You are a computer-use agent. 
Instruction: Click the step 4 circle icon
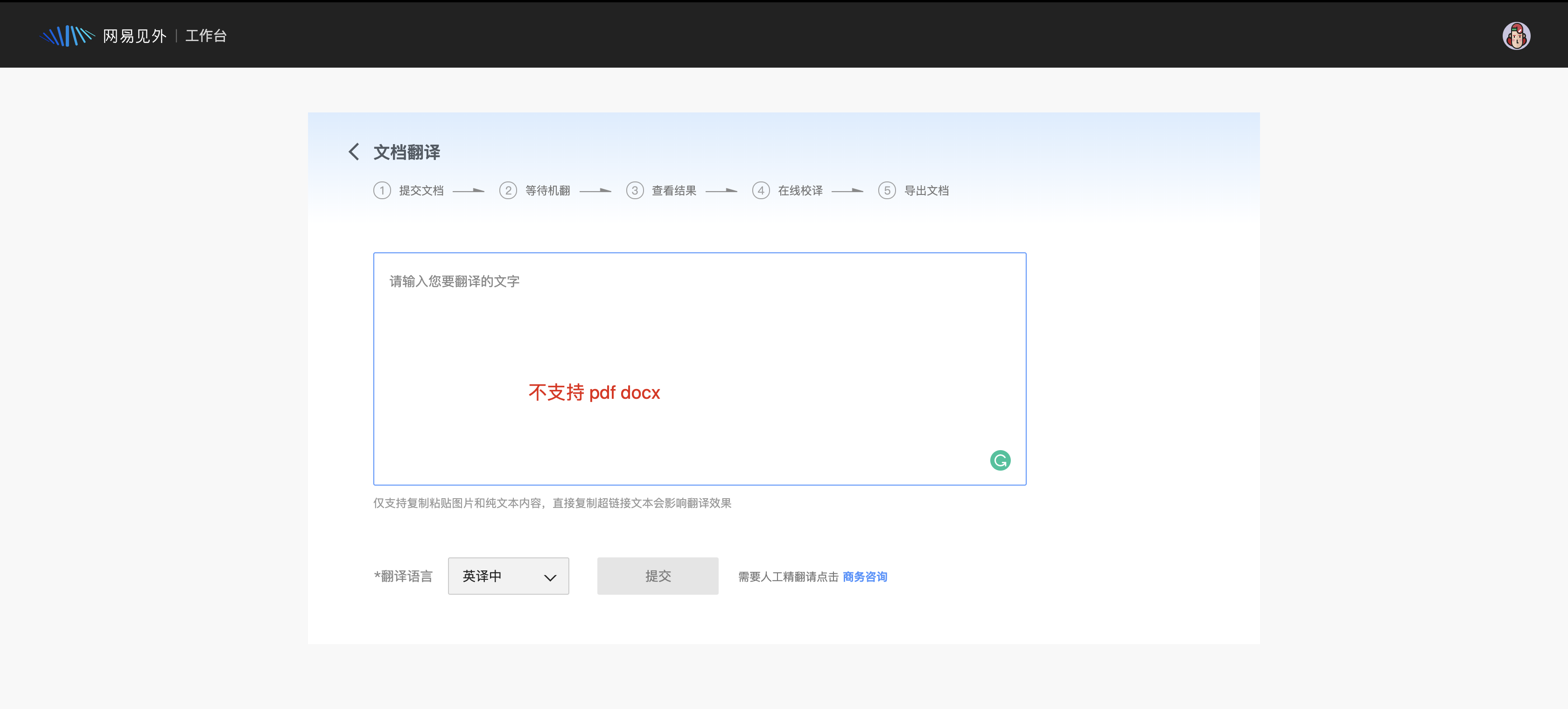[760, 190]
